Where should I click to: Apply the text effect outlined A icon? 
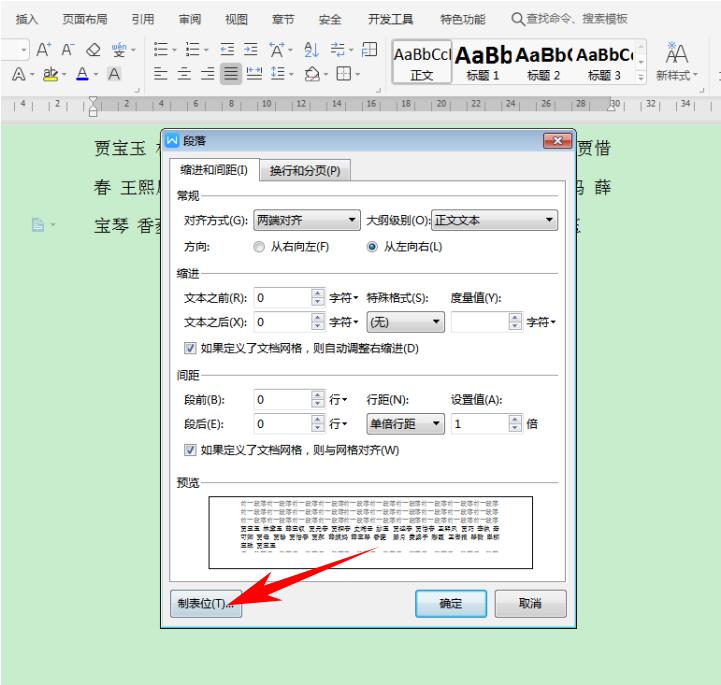(x=18, y=74)
